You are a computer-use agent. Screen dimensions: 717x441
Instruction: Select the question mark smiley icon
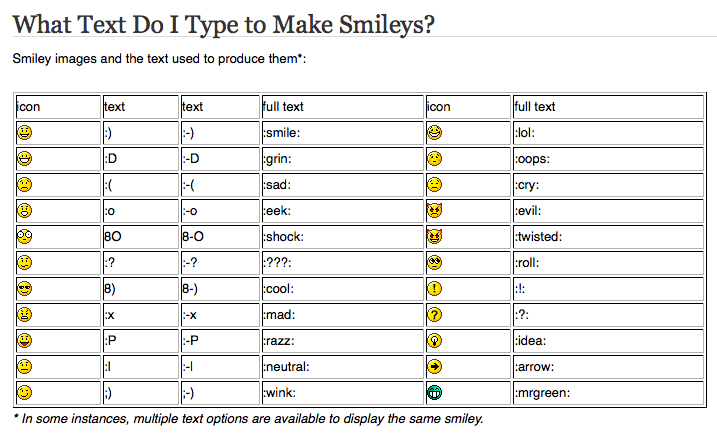point(434,315)
